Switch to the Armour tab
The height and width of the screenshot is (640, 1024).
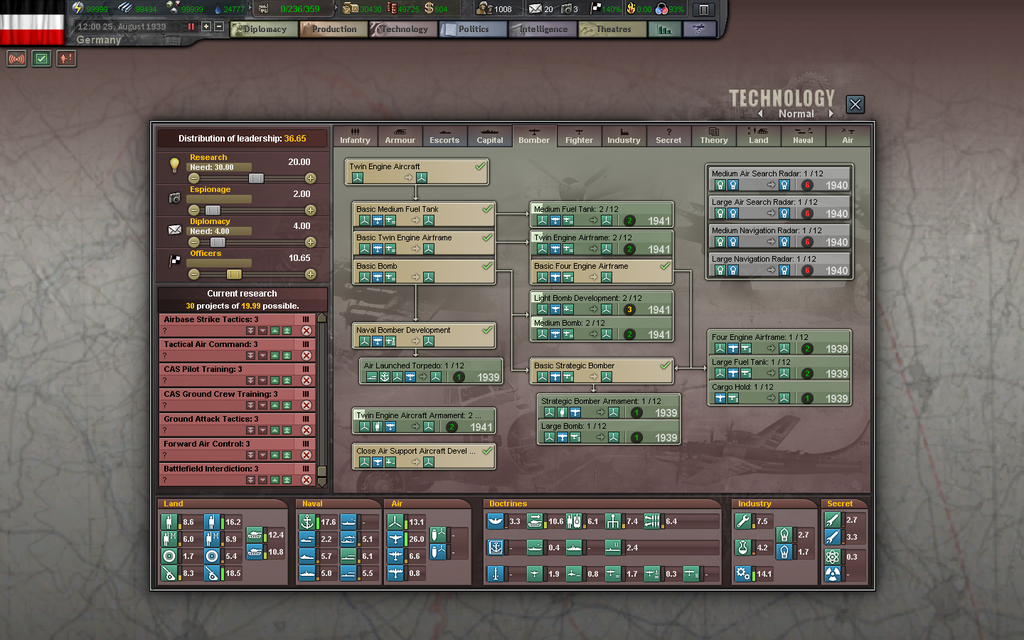(400, 136)
